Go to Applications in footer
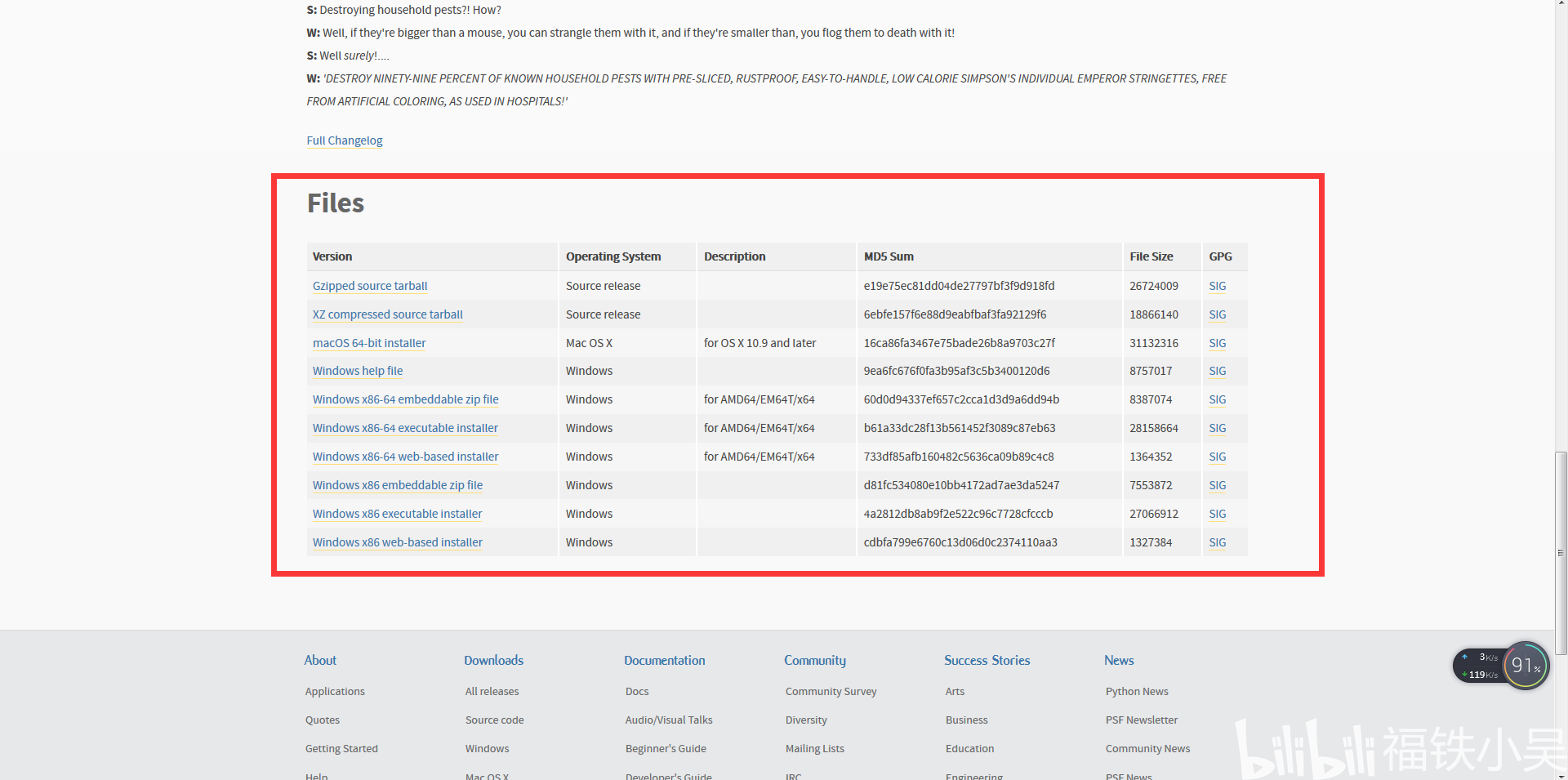The height and width of the screenshot is (780, 1568). 335,691
